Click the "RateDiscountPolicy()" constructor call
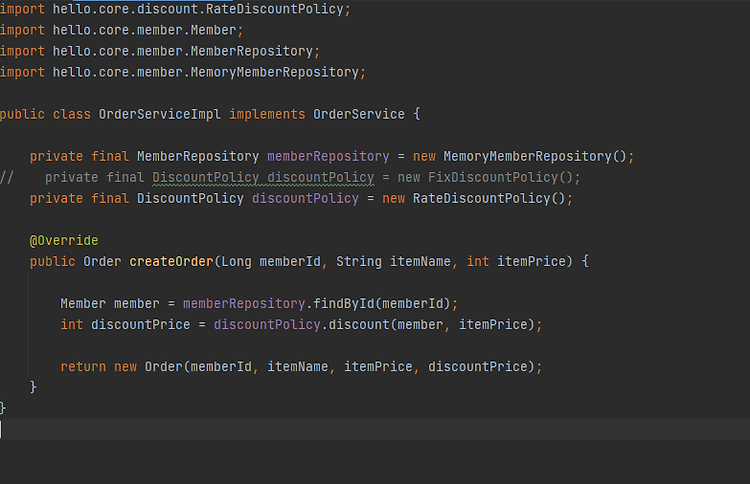The width and height of the screenshot is (750, 484). coord(489,198)
